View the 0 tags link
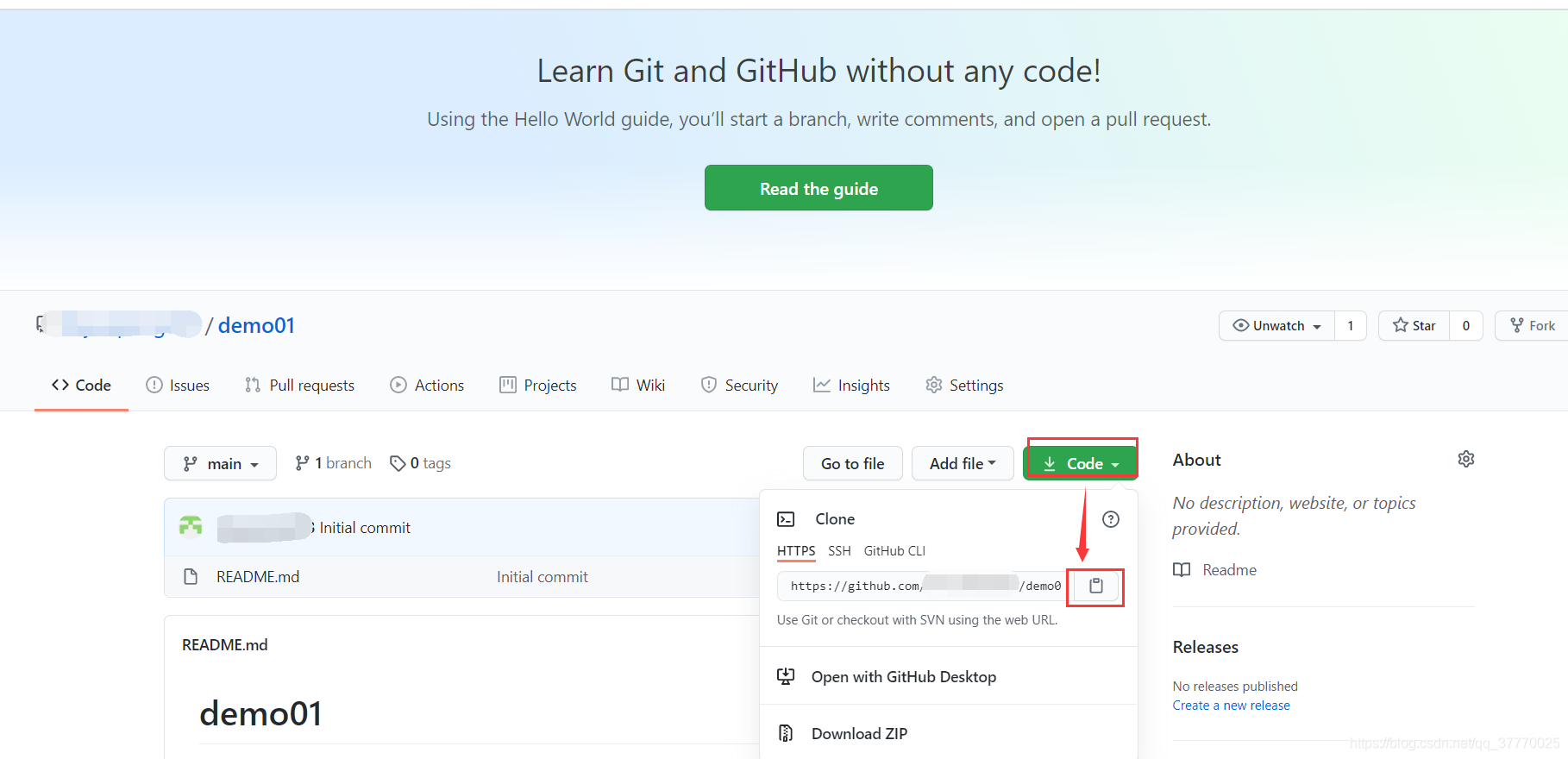 click(x=420, y=463)
